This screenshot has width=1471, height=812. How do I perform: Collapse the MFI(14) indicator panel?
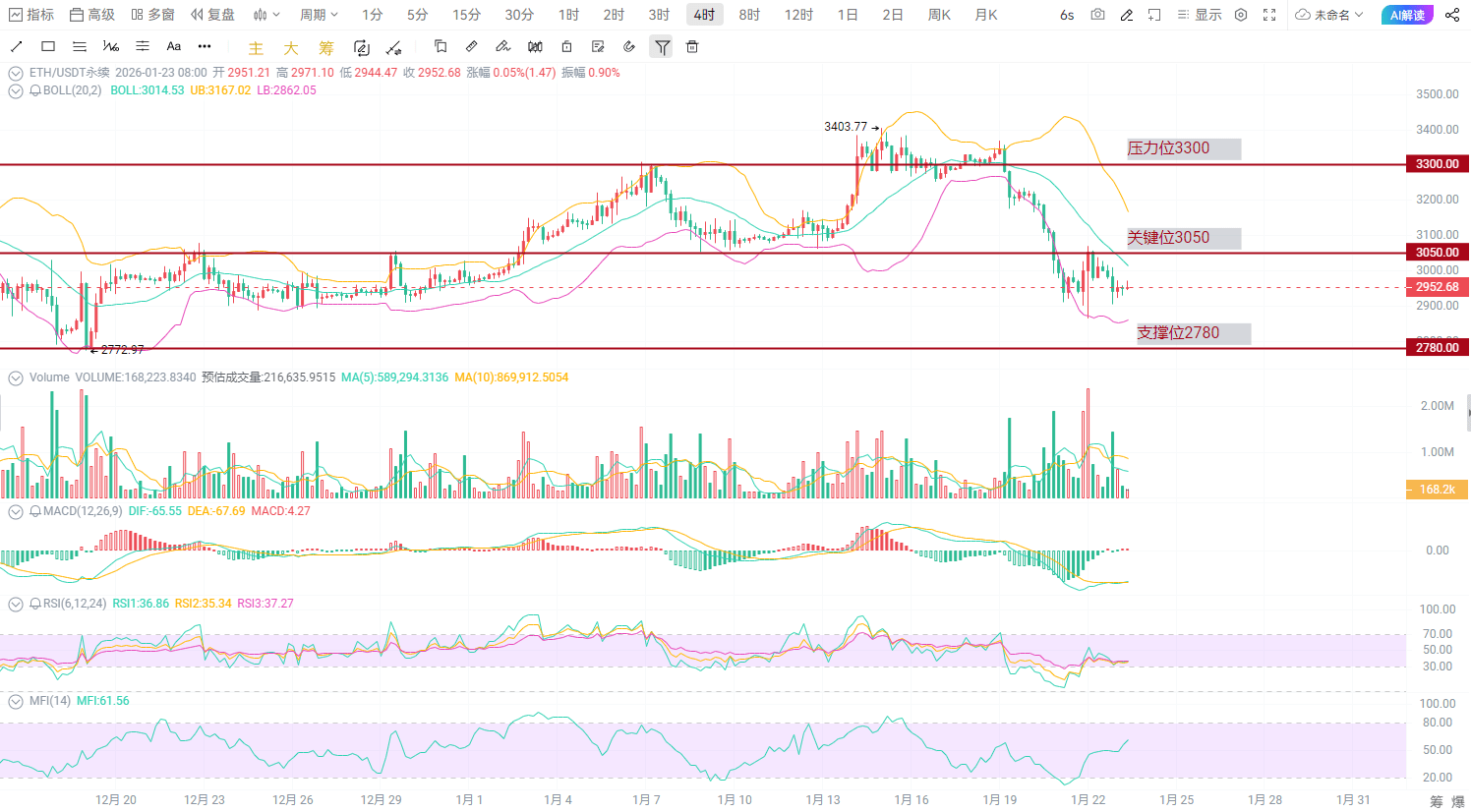[16, 701]
